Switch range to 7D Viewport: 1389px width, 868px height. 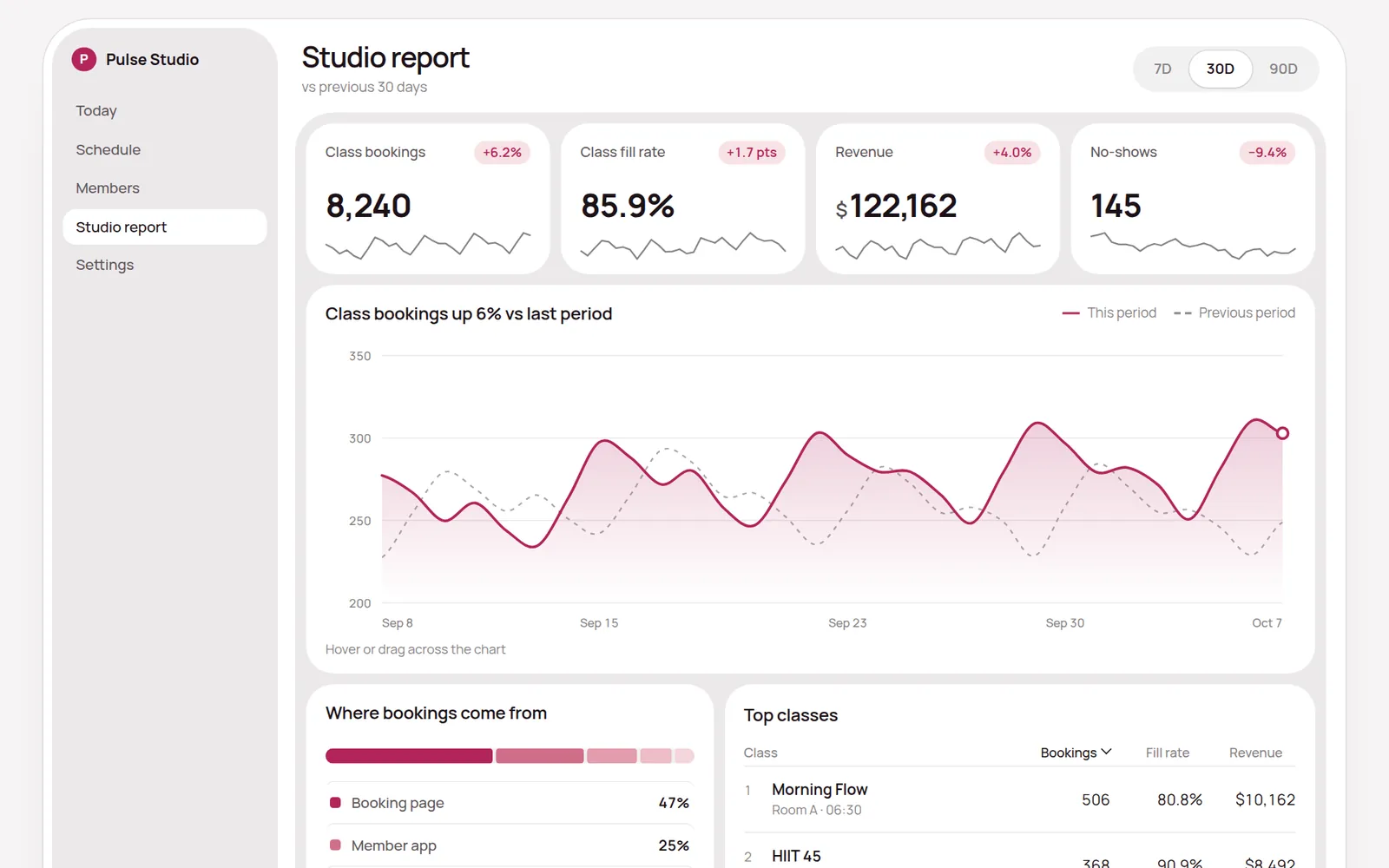pyautogui.click(x=1162, y=69)
